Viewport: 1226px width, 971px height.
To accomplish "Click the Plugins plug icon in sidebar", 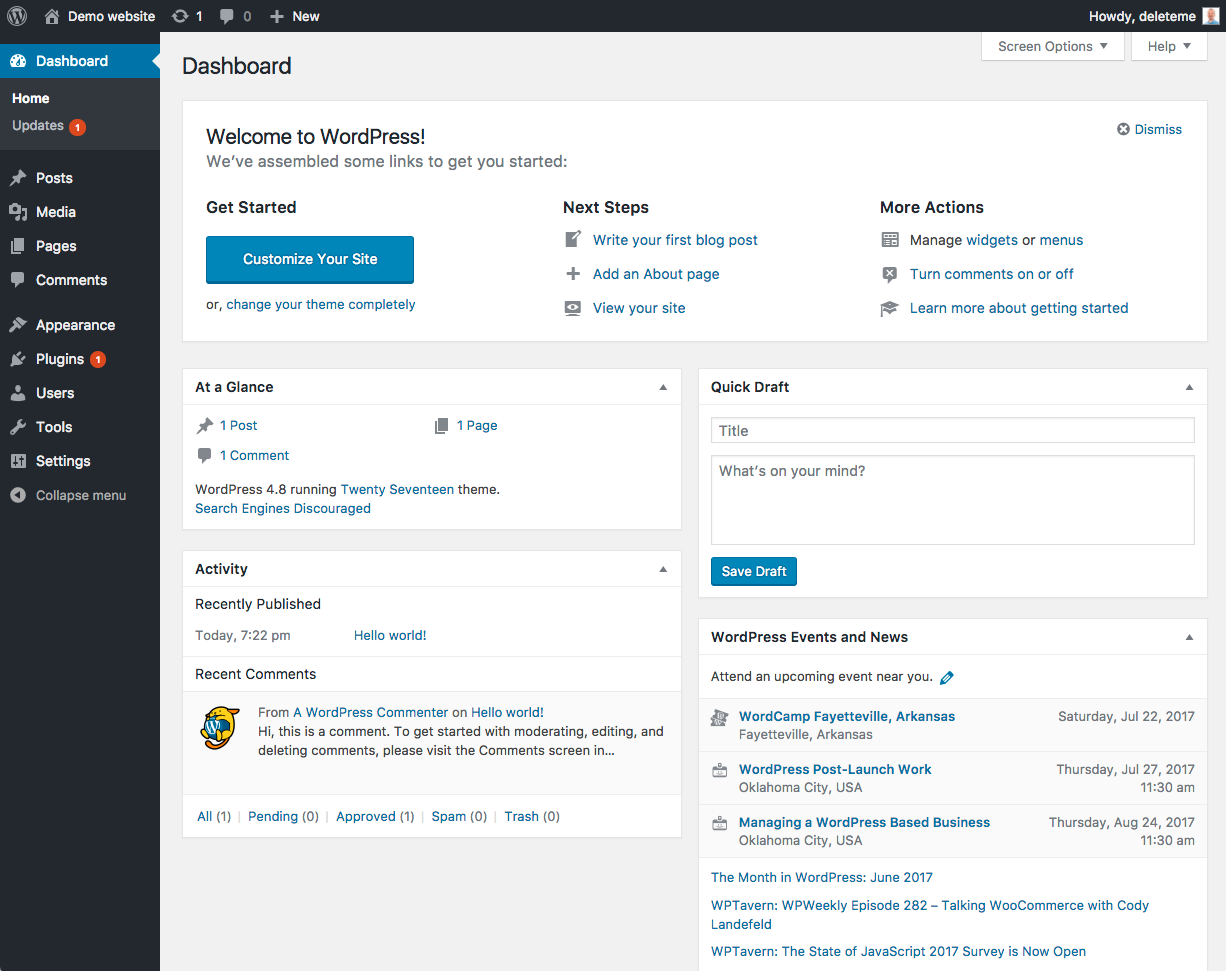I will tap(18, 359).
